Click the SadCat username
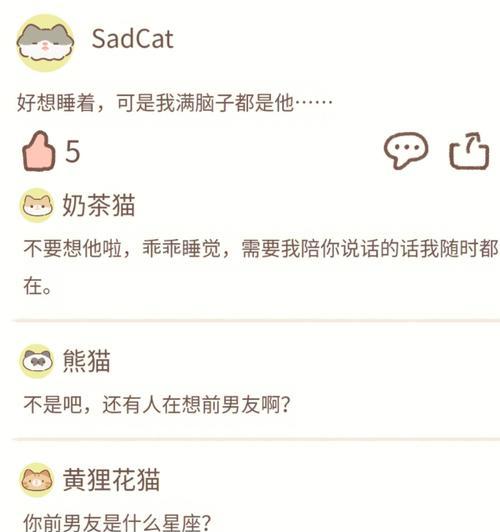The height and width of the screenshot is (532, 500). point(133,39)
